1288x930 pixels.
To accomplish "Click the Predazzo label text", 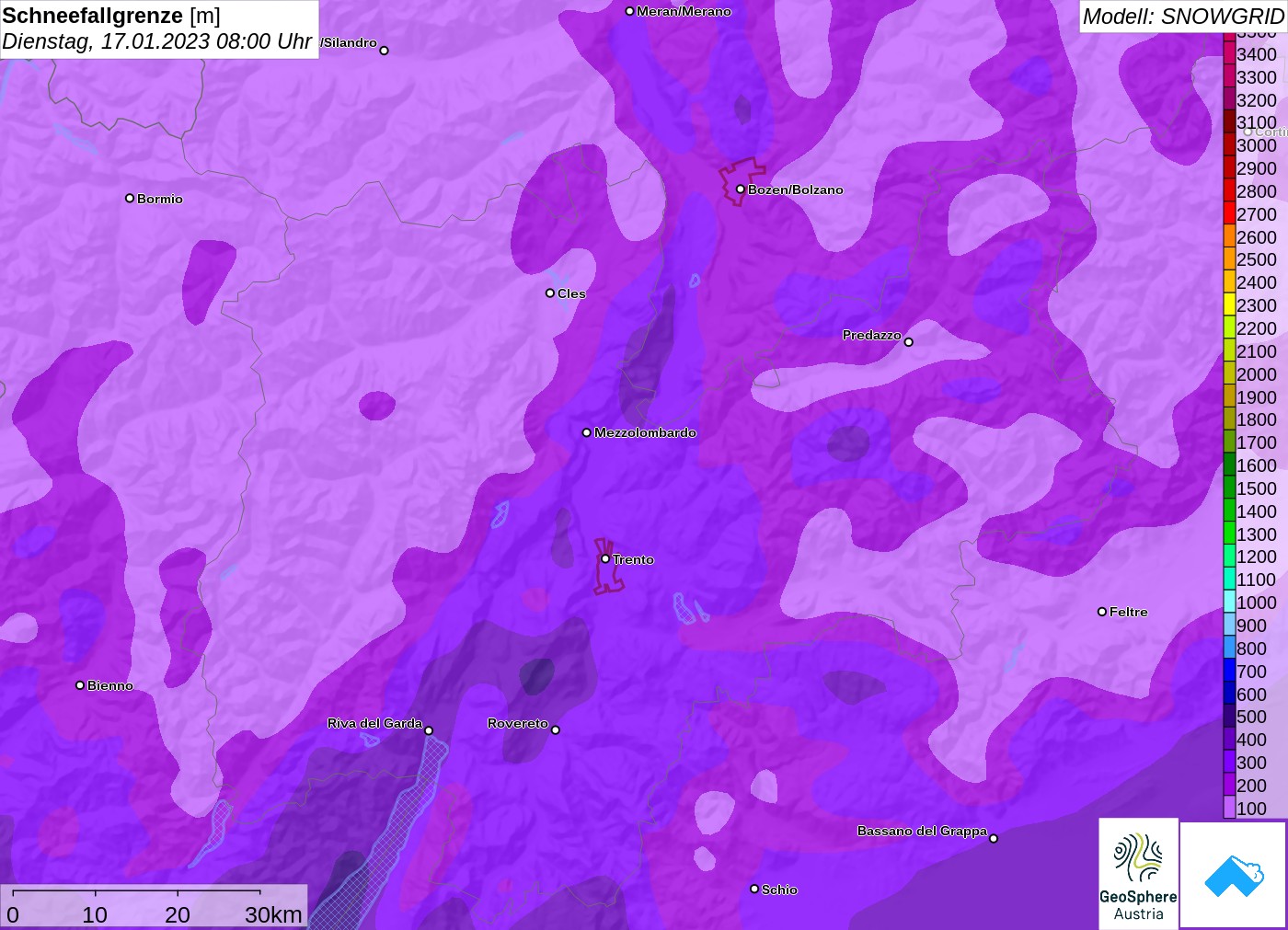I will pos(872,335).
